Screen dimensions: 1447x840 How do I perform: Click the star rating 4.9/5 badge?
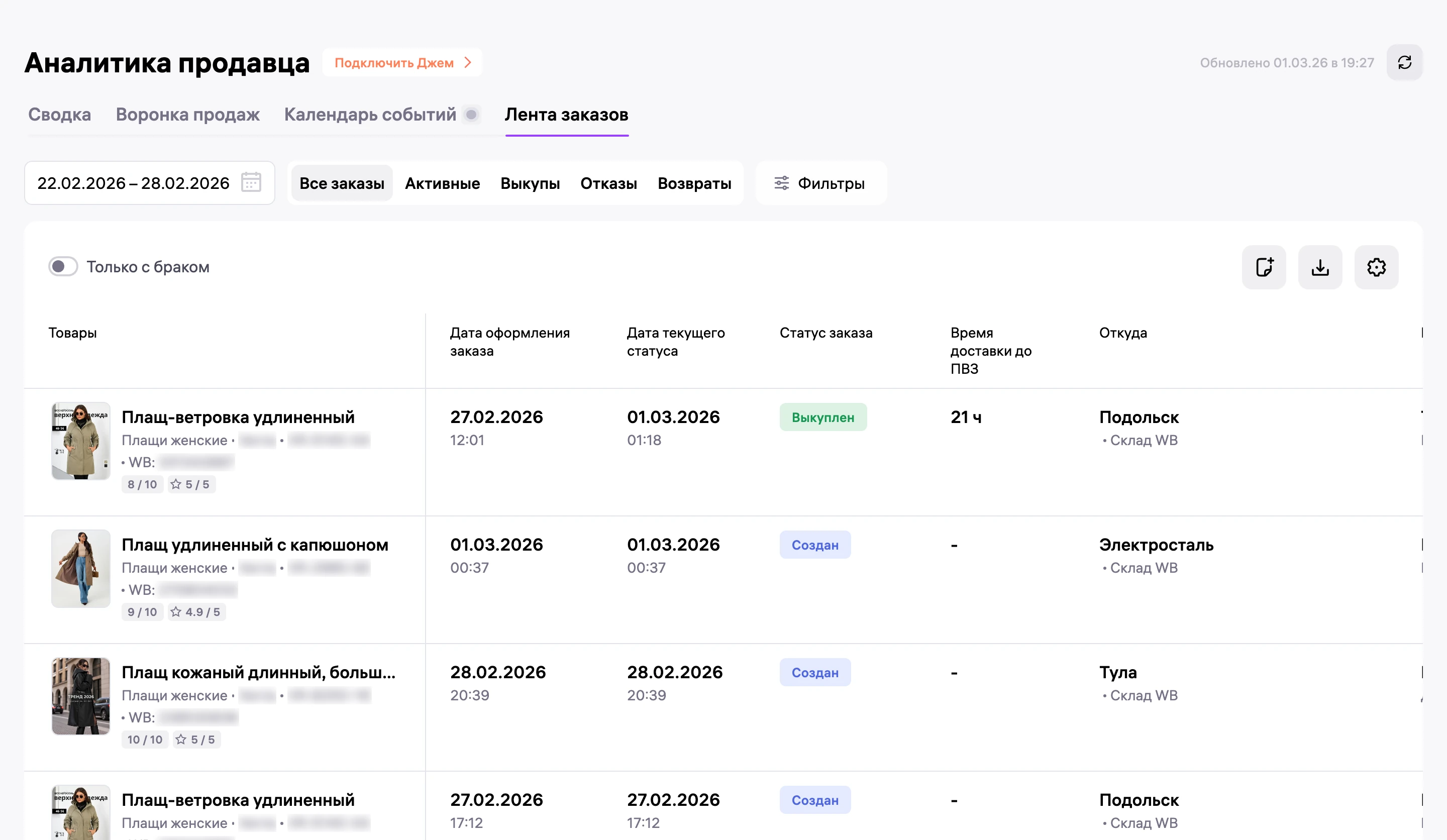196,612
